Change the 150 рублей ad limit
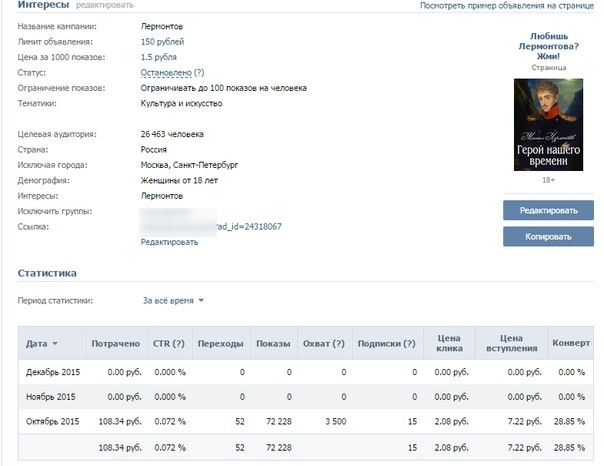Screen dimensions: 604x466 pos(162,42)
